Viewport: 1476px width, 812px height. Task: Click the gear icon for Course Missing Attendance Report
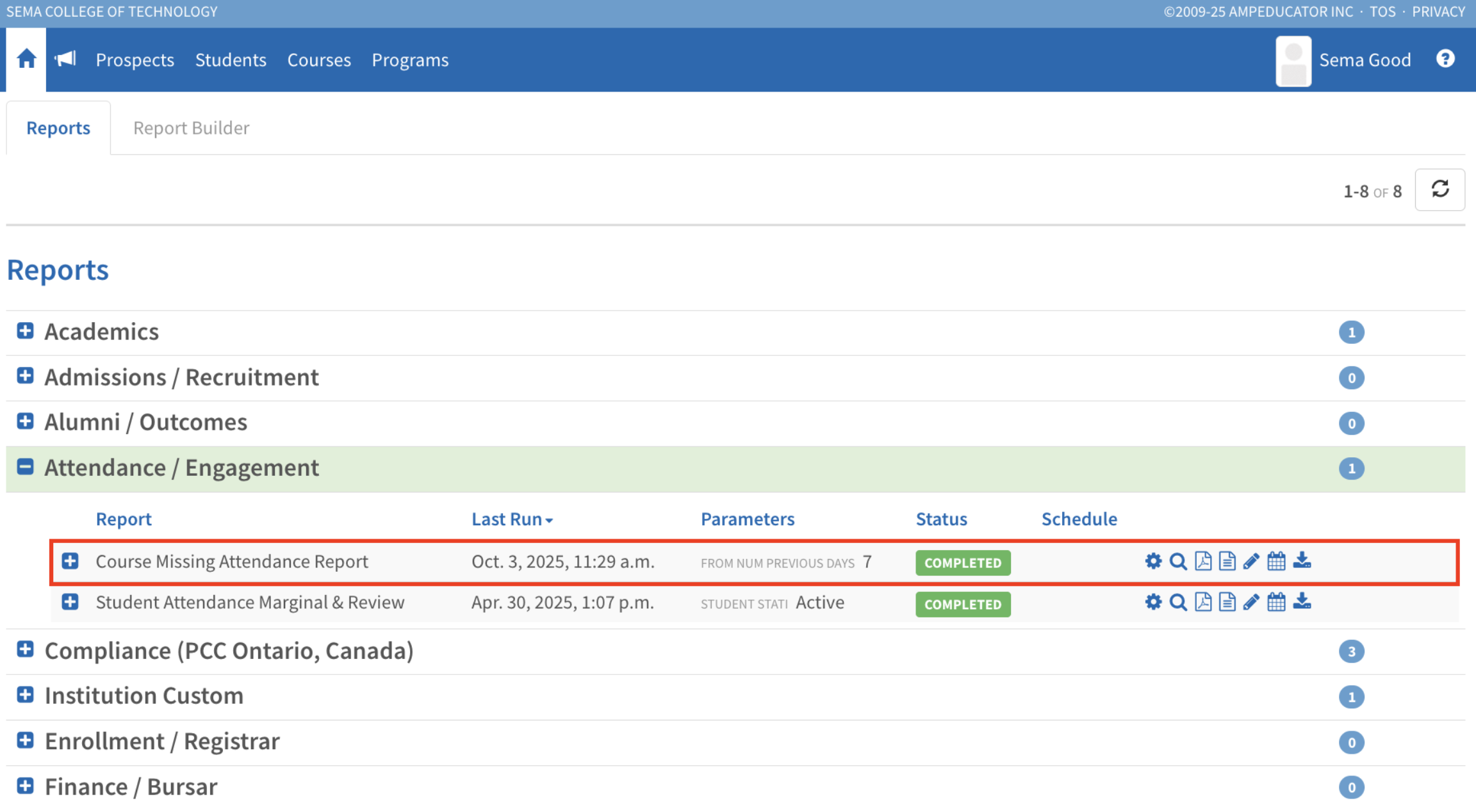pos(1153,562)
